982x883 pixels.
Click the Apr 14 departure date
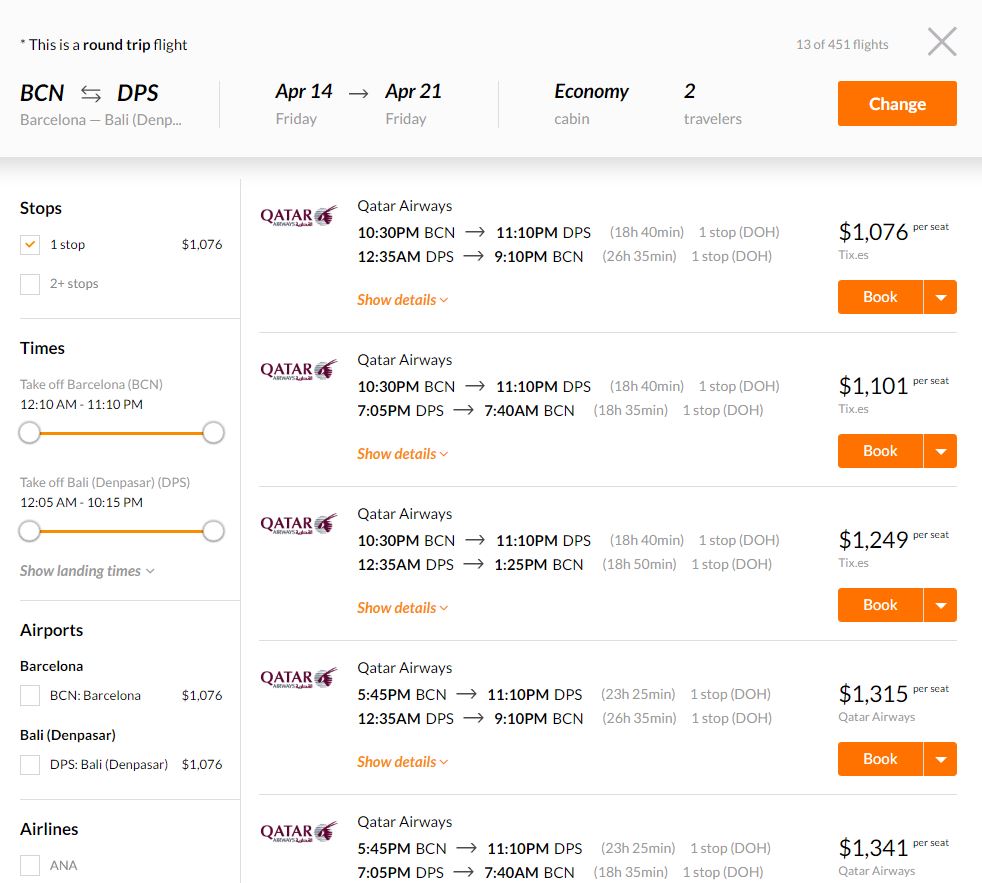(x=304, y=91)
